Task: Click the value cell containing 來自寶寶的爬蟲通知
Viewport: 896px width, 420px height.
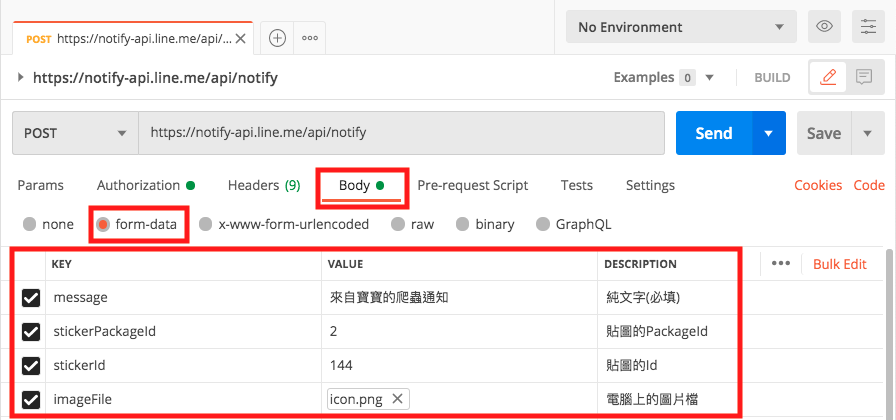Action: pyautogui.click(x=459, y=298)
